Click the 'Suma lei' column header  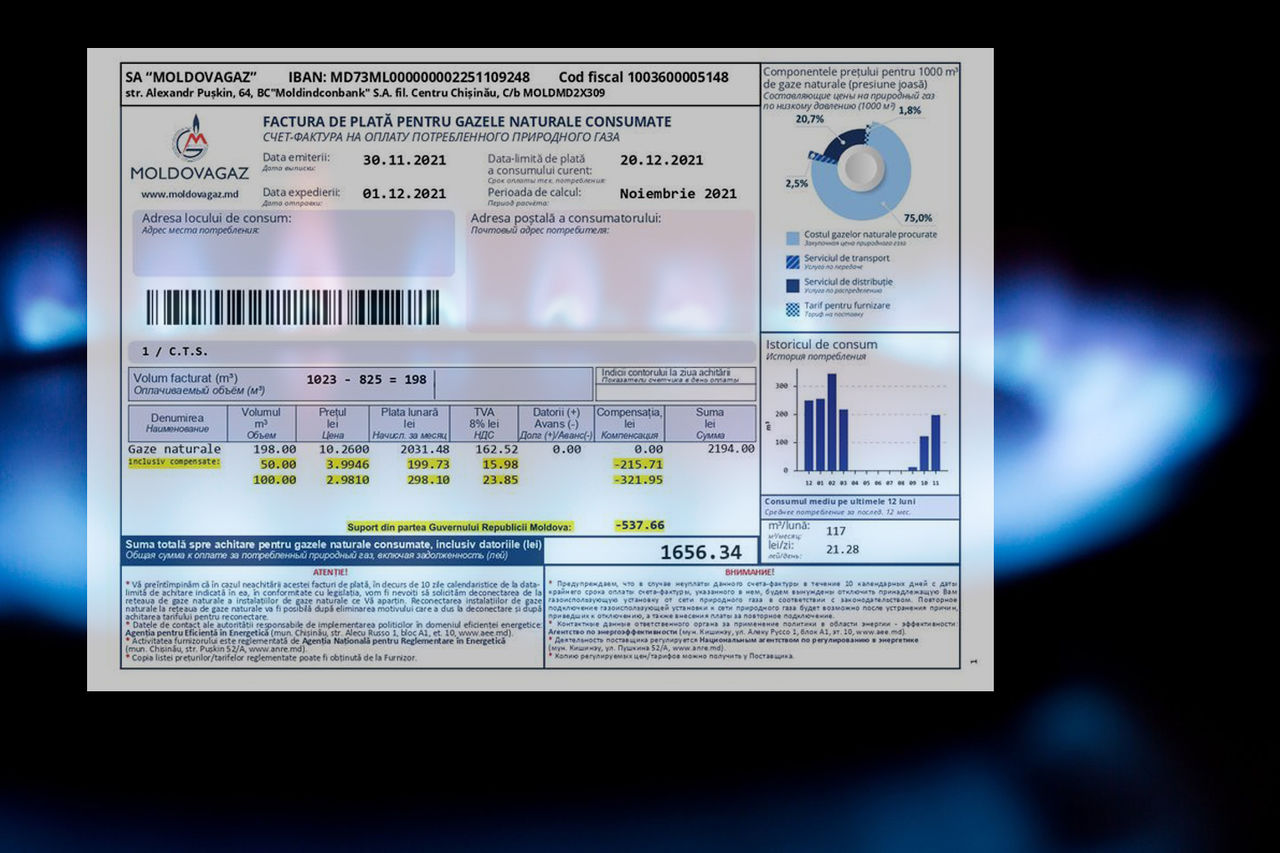click(710, 422)
